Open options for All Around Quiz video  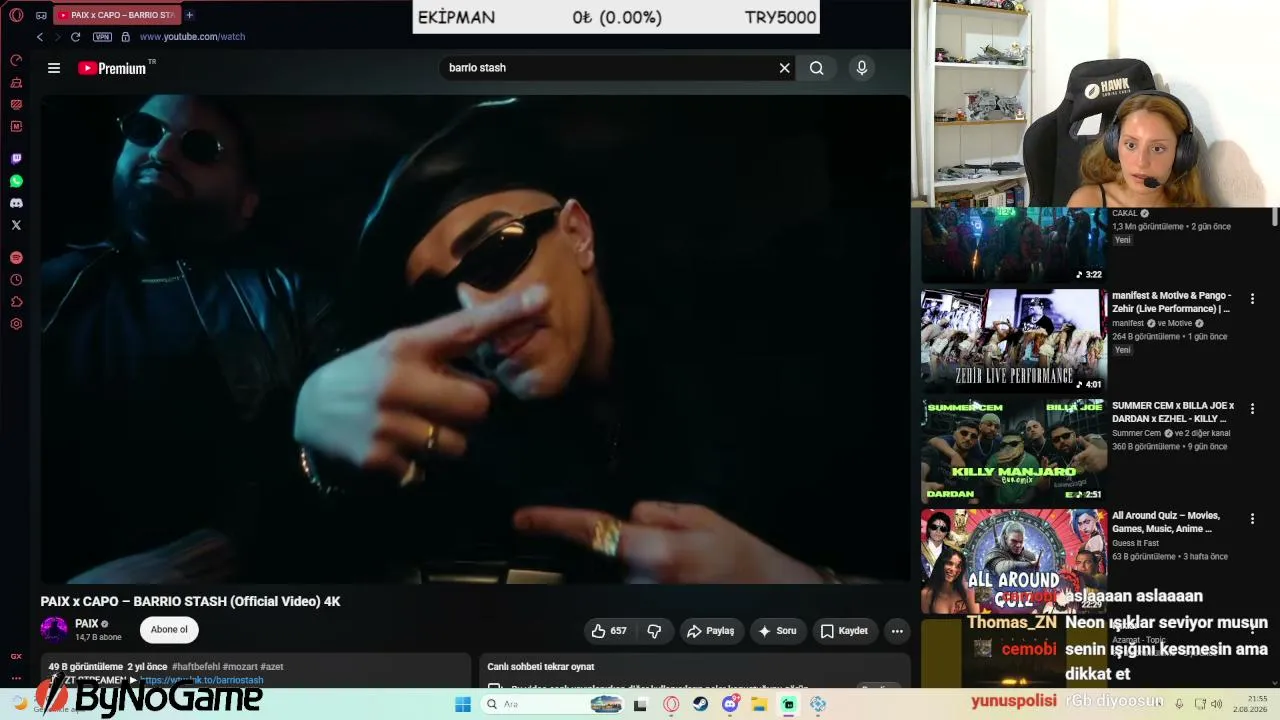(1252, 519)
